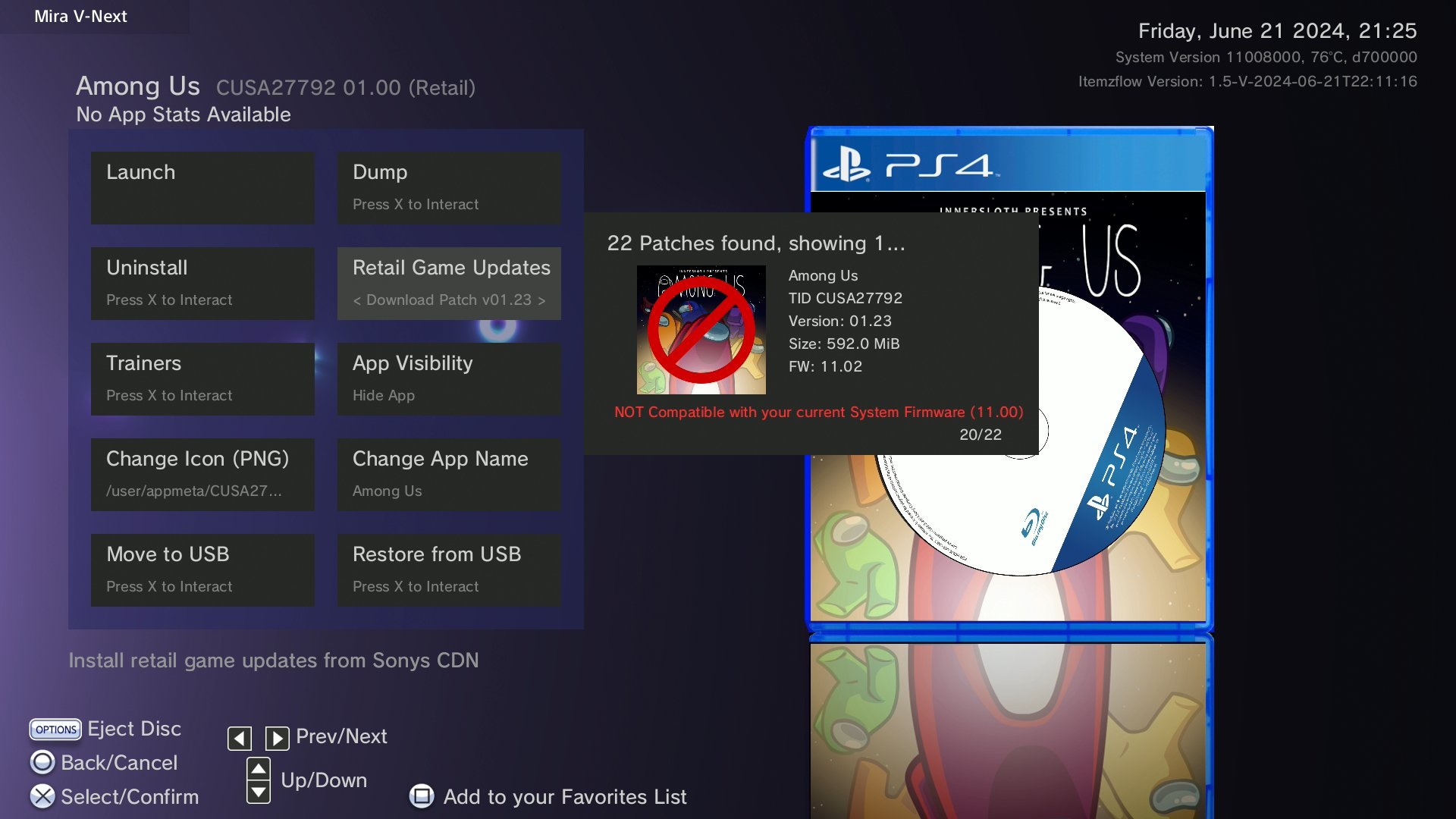Screen dimensions: 1456x819
Task: Click the Prev/Next label
Action: 341,736
